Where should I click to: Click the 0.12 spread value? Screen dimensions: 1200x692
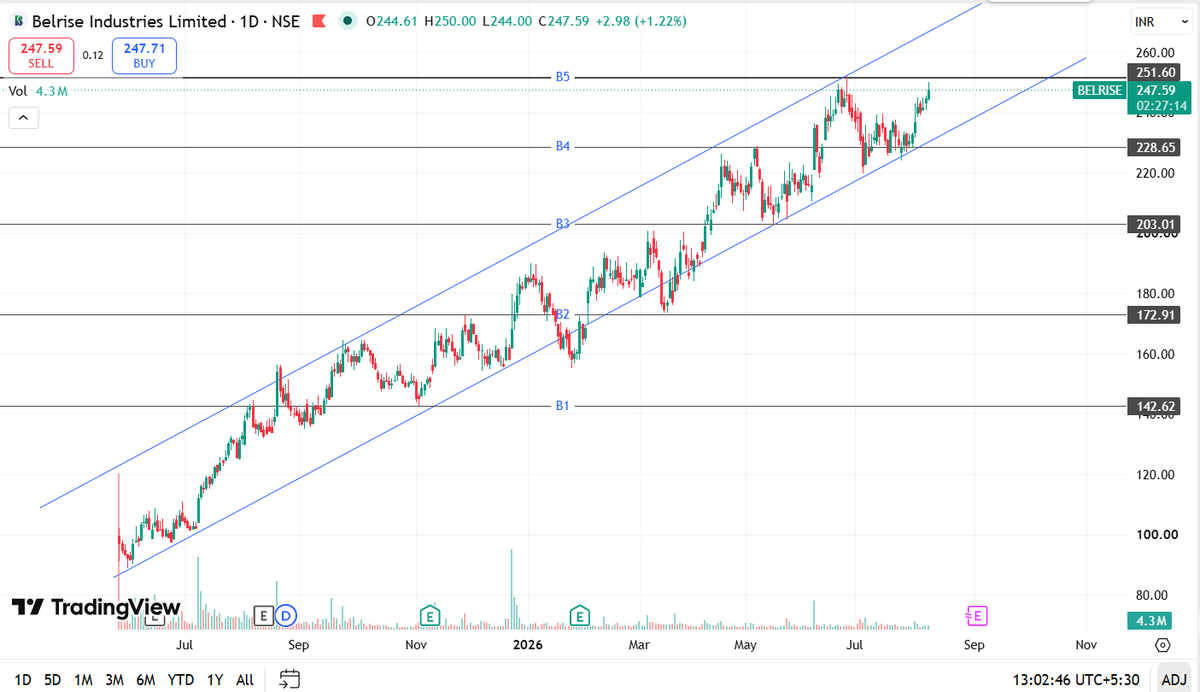click(x=93, y=55)
